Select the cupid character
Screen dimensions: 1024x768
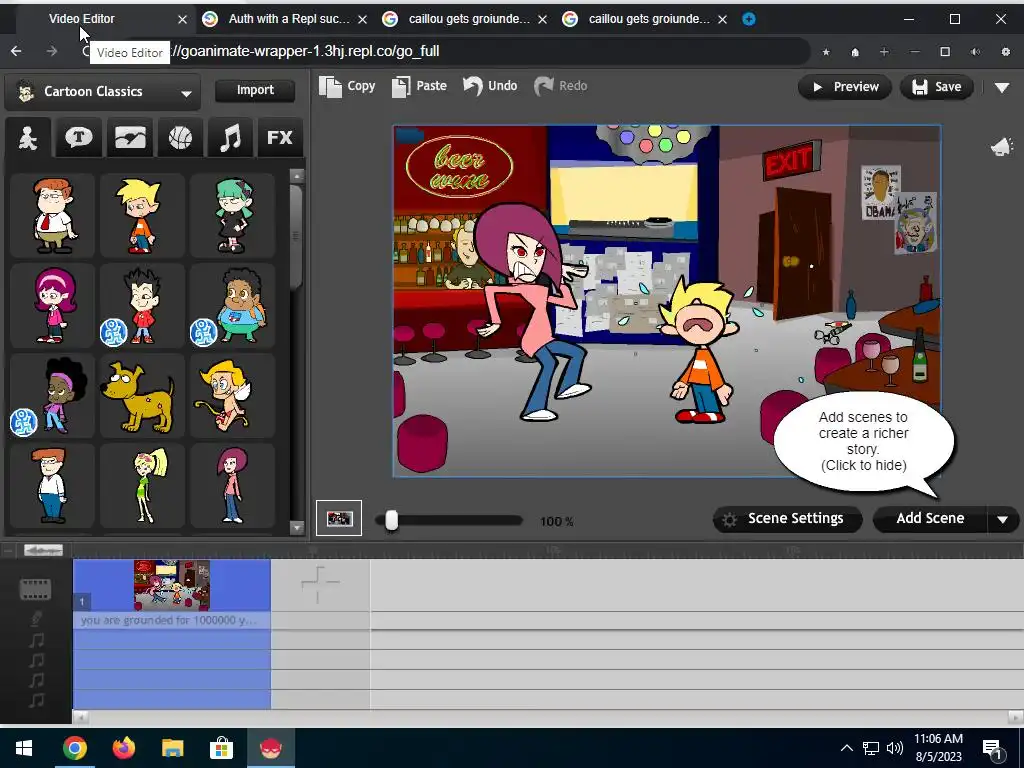[x=232, y=396]
